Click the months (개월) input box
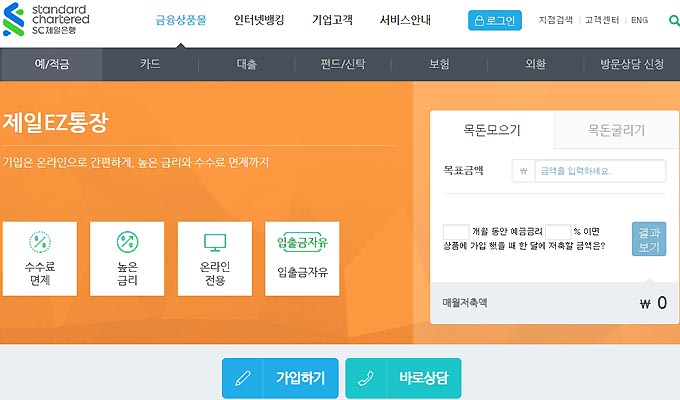Viewport: 680px width, 400px height. (x=456, y=232)
